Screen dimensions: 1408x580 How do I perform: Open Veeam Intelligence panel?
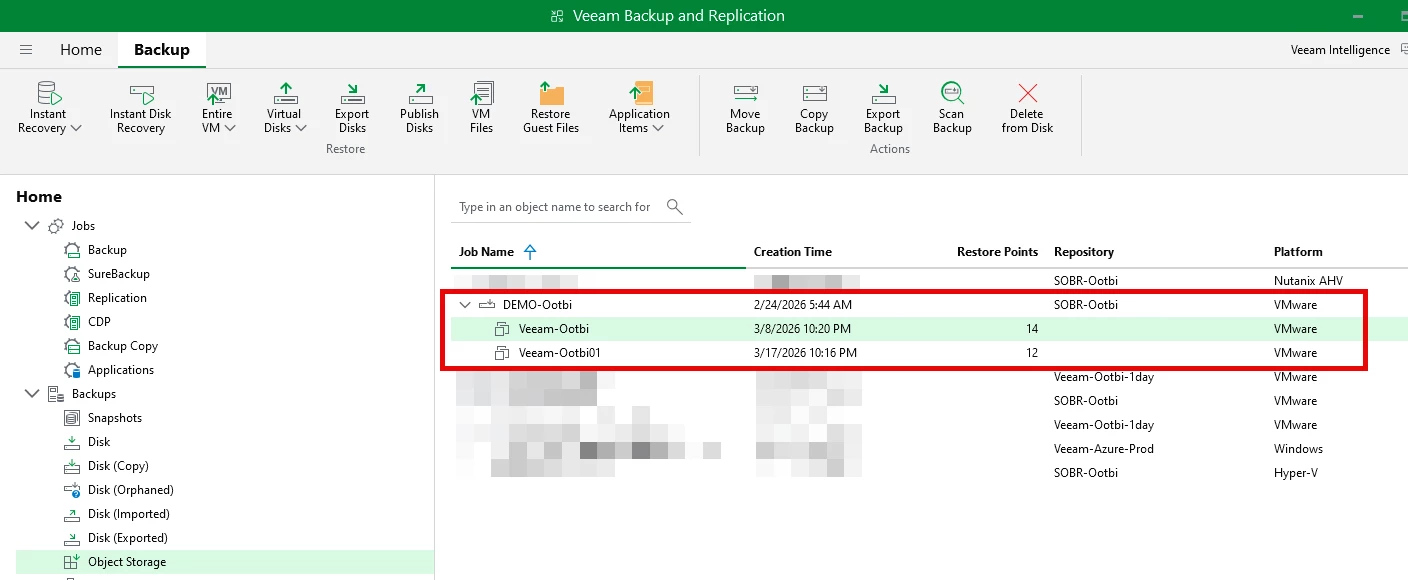click(1340, 50)
